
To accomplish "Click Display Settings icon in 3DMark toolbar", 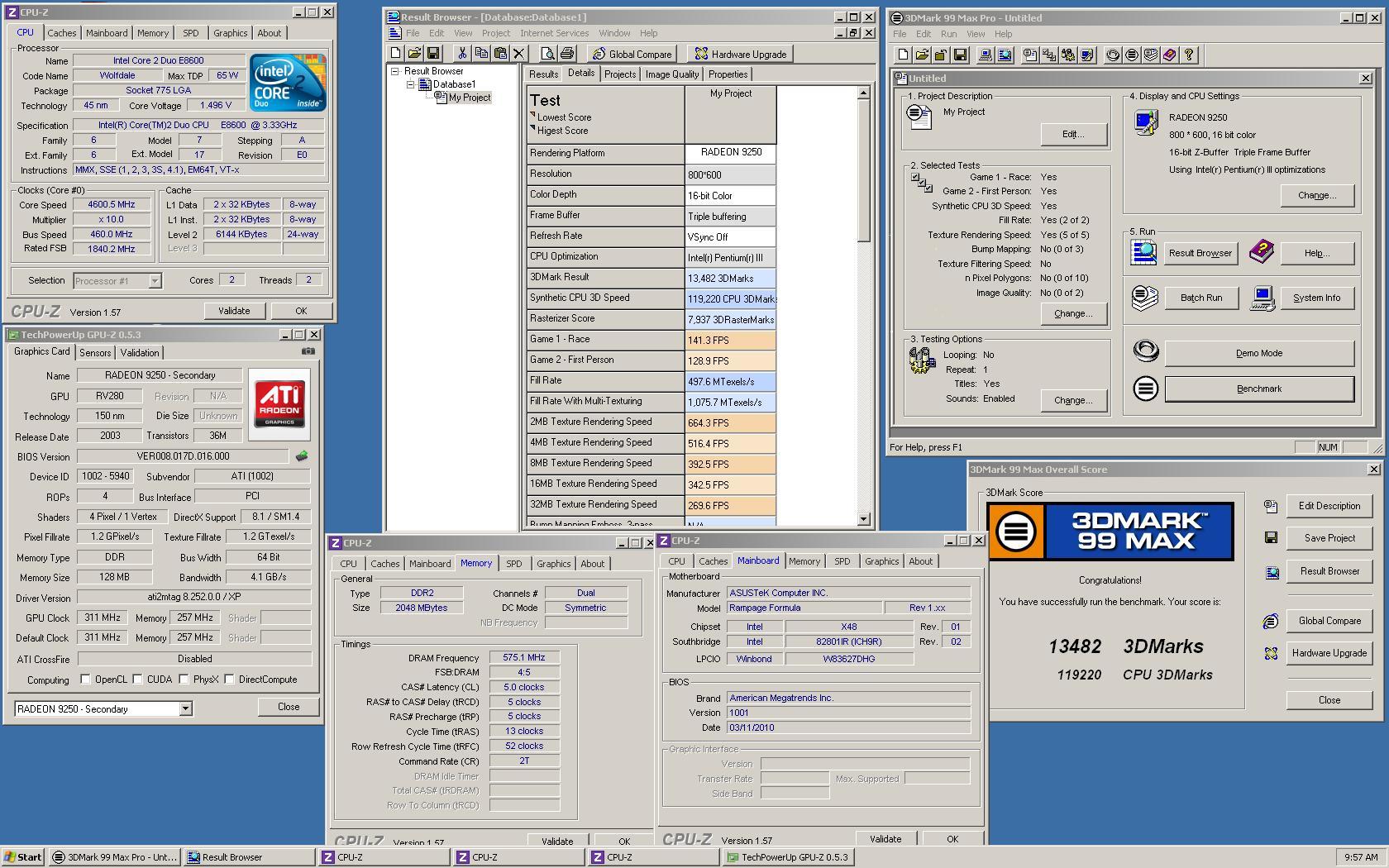I will tap(1087, 55).
